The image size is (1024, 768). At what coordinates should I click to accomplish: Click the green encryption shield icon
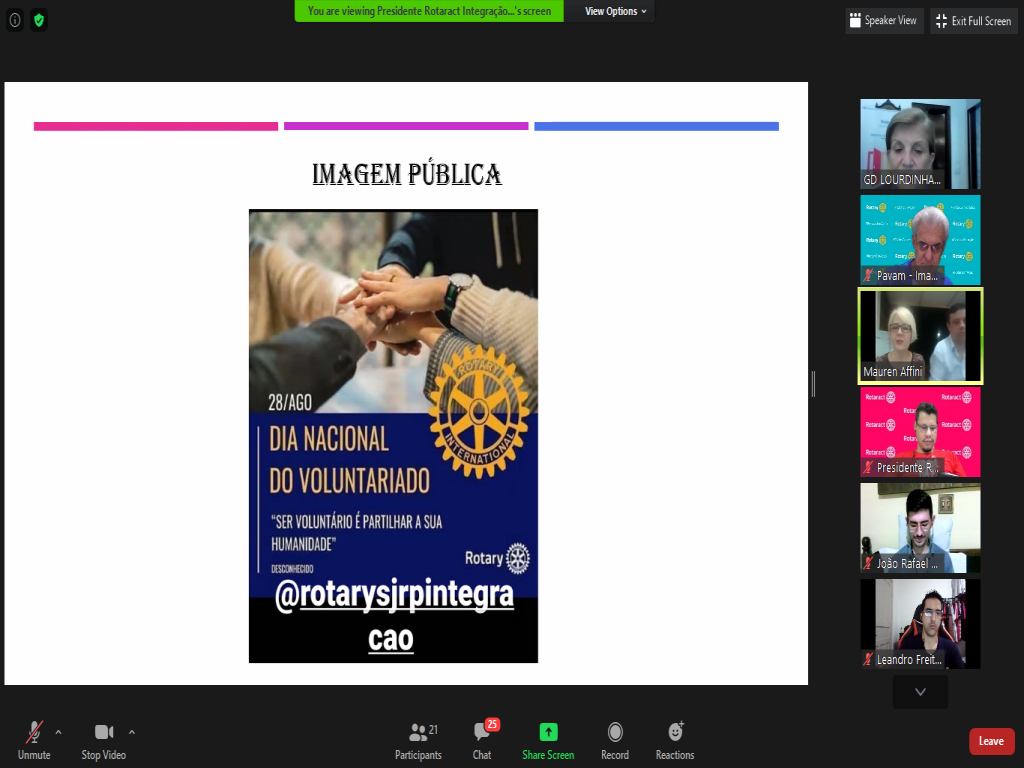(x=39, y=20)
